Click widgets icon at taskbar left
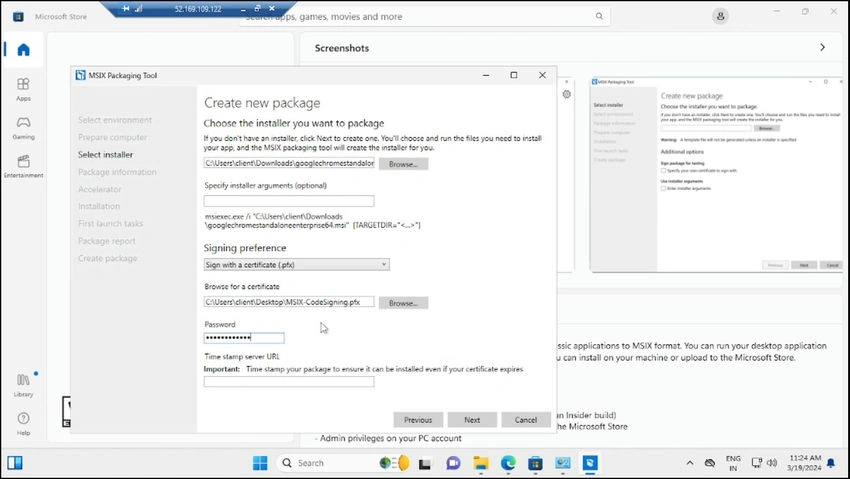This screenshot has width=850, height=479. point(15,463)
